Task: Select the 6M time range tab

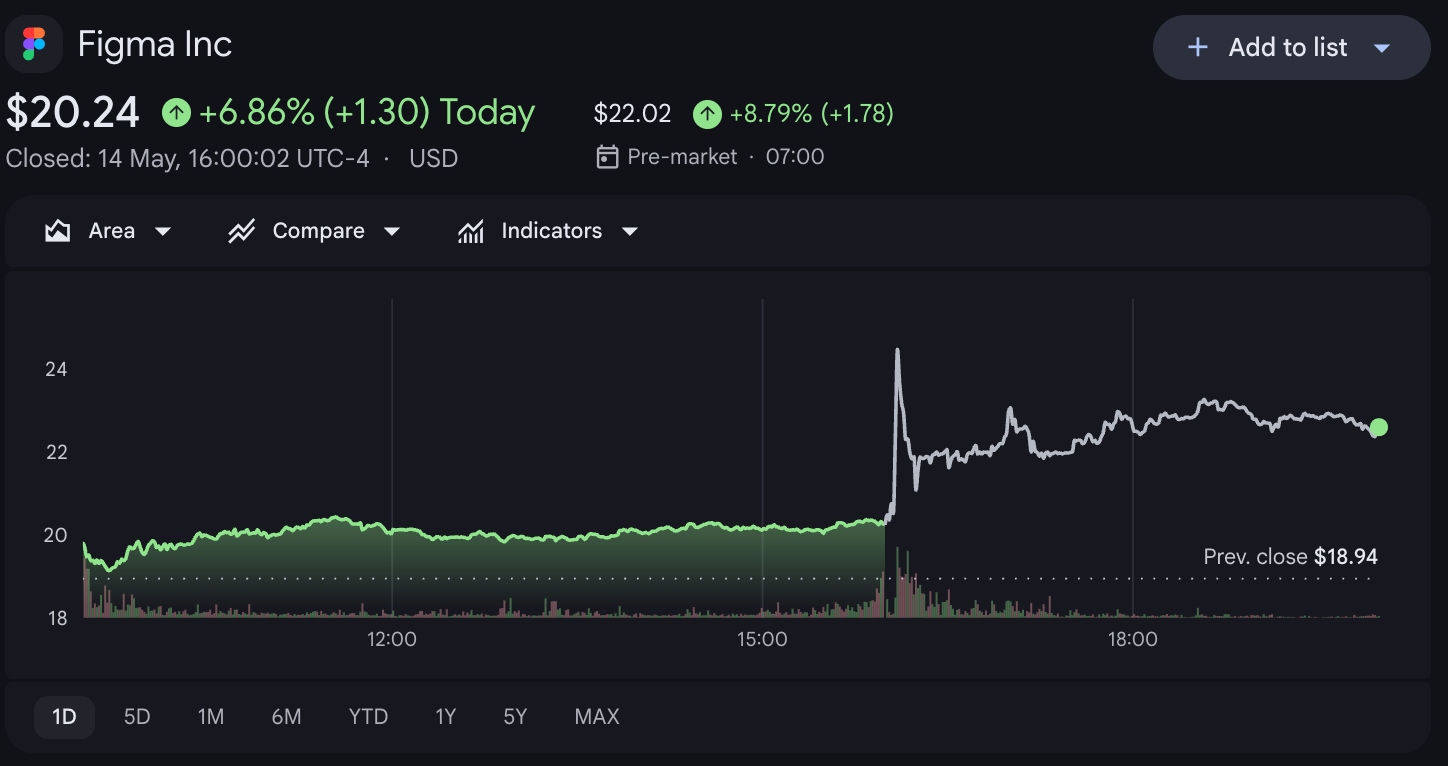Action: [286, 717]
